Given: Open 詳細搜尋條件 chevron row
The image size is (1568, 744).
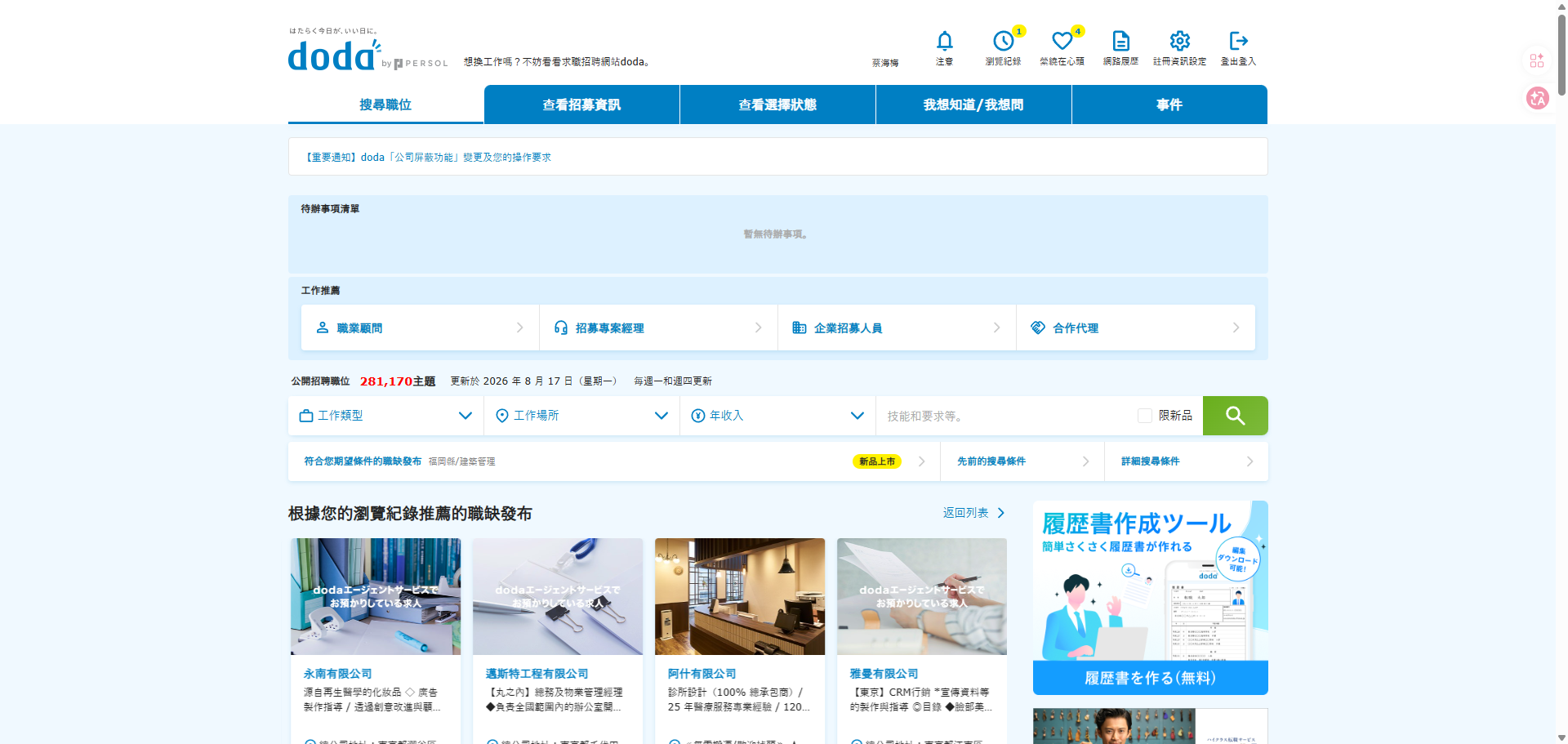Looking at the screenshot, I should click(1186, 461).
